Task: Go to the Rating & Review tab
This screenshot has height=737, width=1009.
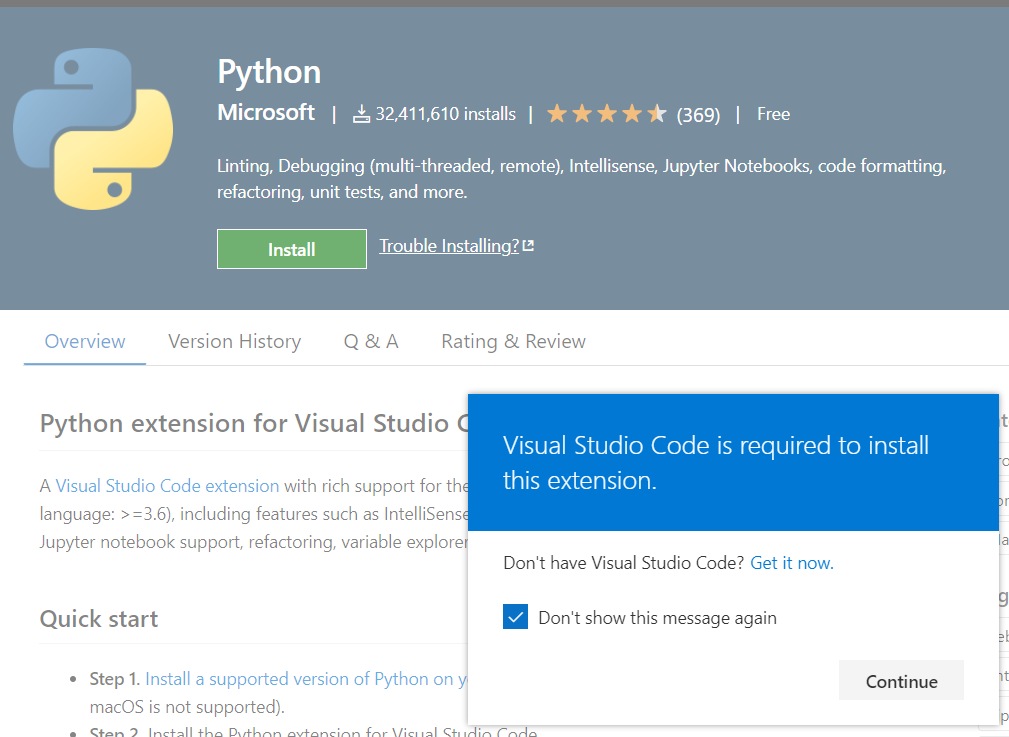Action: (x=513, y=341)
